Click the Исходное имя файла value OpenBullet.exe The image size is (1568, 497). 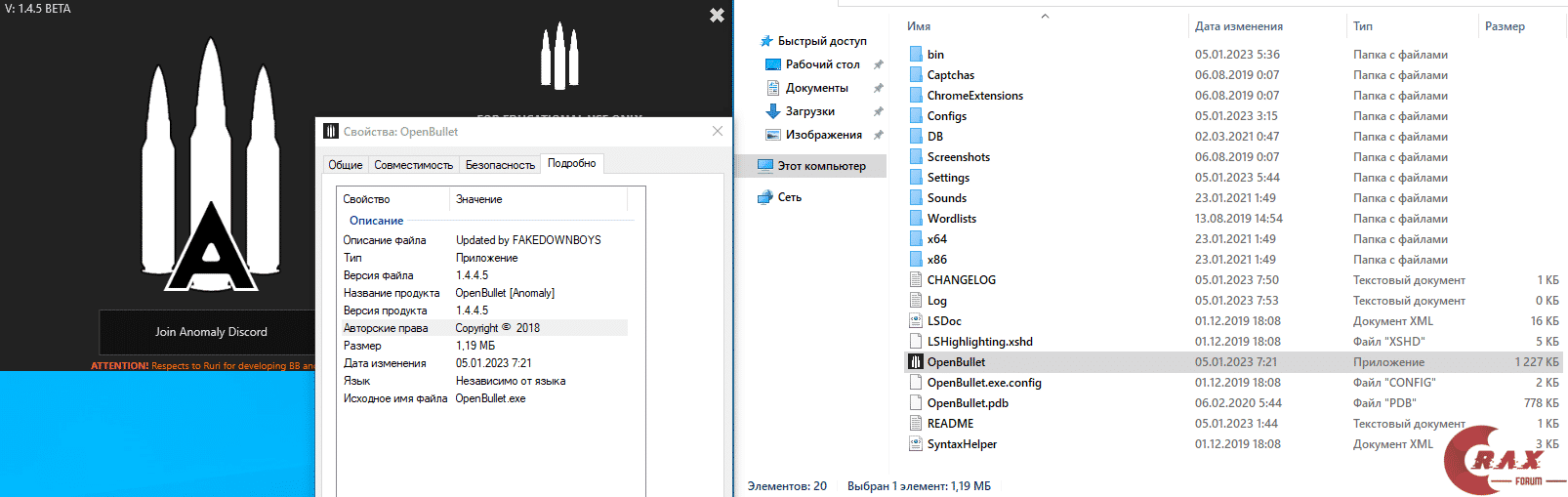490,398
